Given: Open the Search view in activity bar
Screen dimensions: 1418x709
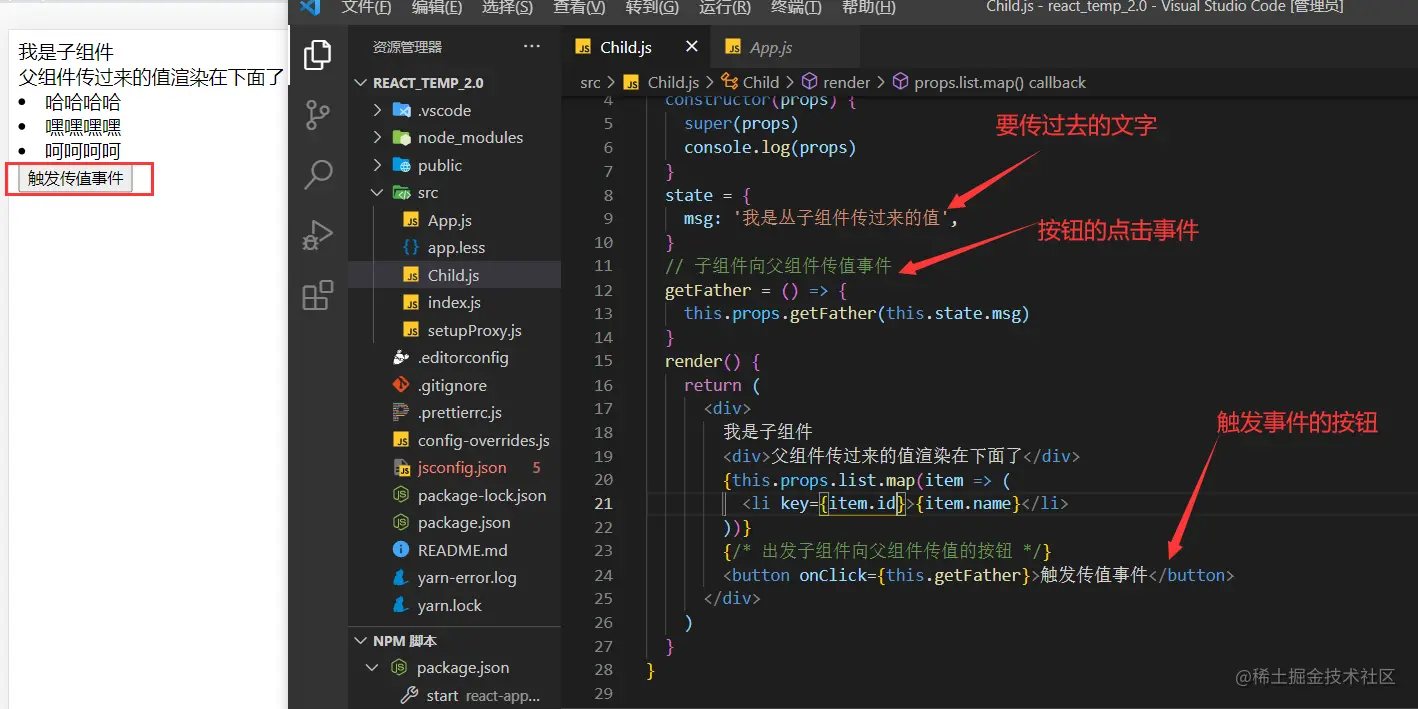Looking at the screenshot, I should [317, 175].
